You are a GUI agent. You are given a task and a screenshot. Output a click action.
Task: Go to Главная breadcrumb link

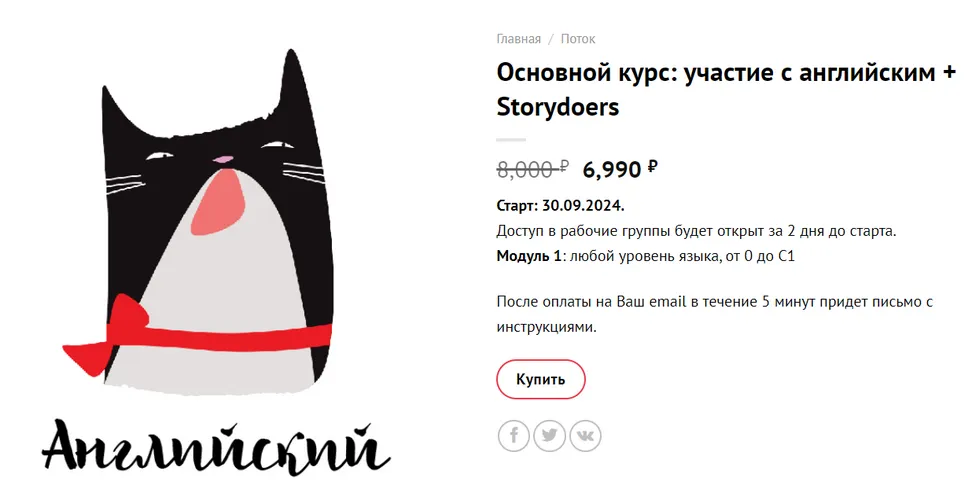click(x=518, y=39)
